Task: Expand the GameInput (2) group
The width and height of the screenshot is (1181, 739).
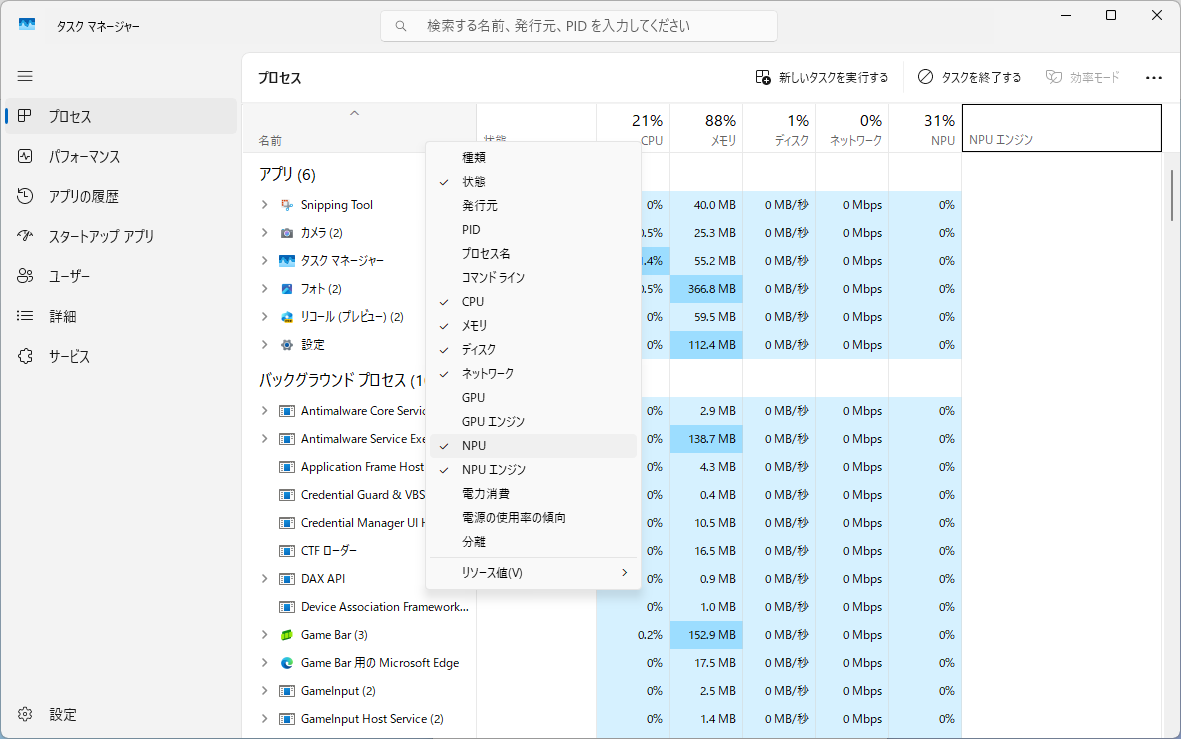Action: click(264, 691)
